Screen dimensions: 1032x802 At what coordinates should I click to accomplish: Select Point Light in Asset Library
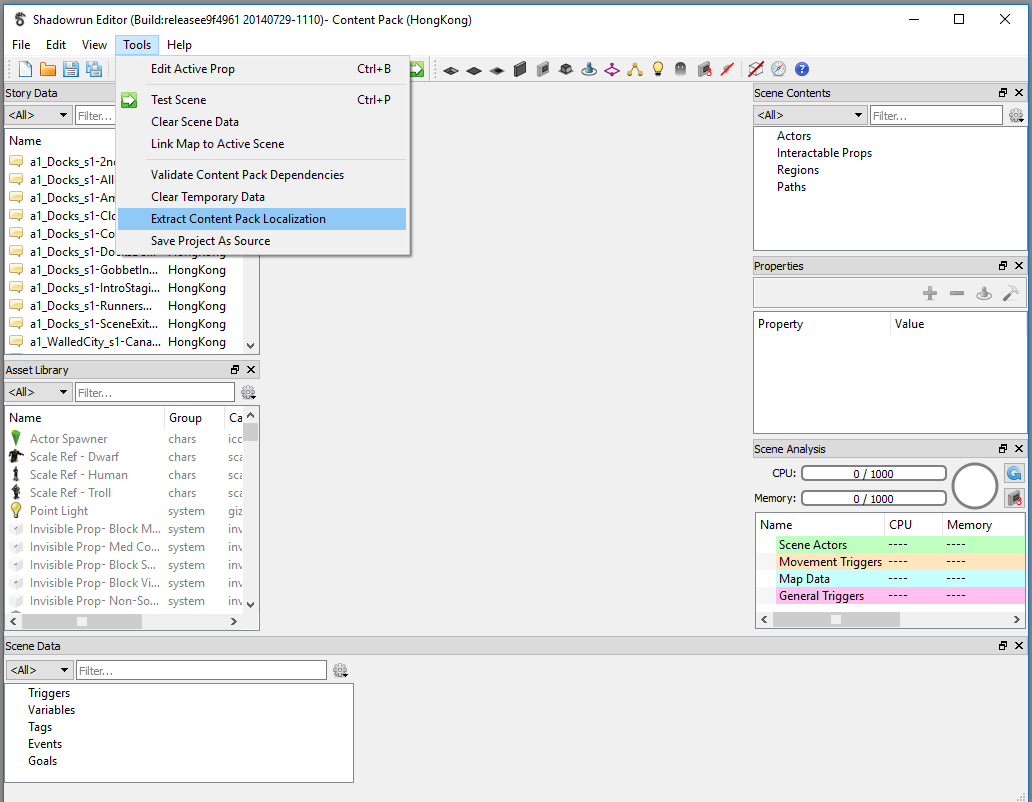[x=59, y=511]
